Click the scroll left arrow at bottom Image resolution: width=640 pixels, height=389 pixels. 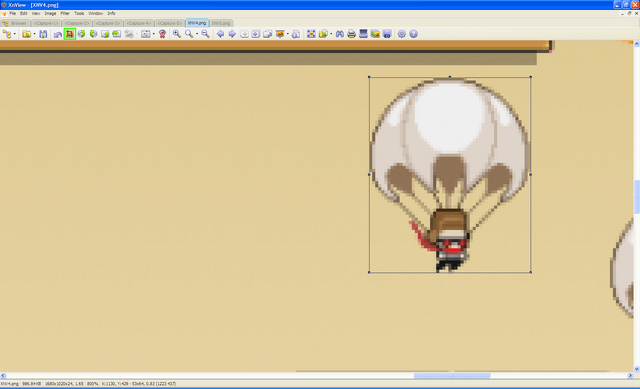[x=3, y=376]
